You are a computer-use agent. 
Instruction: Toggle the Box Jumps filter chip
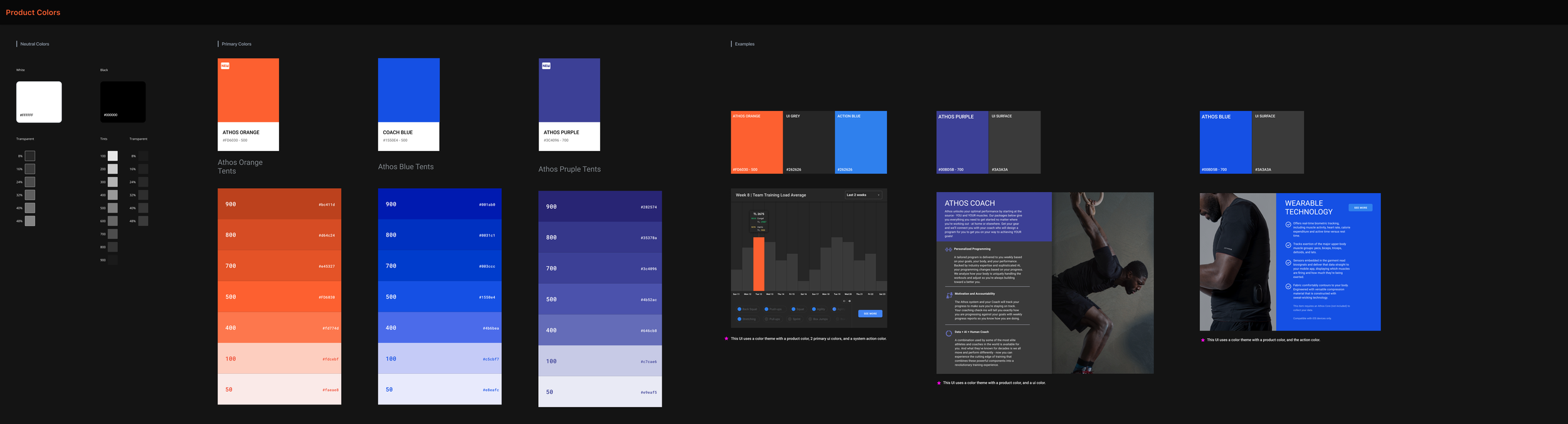click(x=818, y=319)
